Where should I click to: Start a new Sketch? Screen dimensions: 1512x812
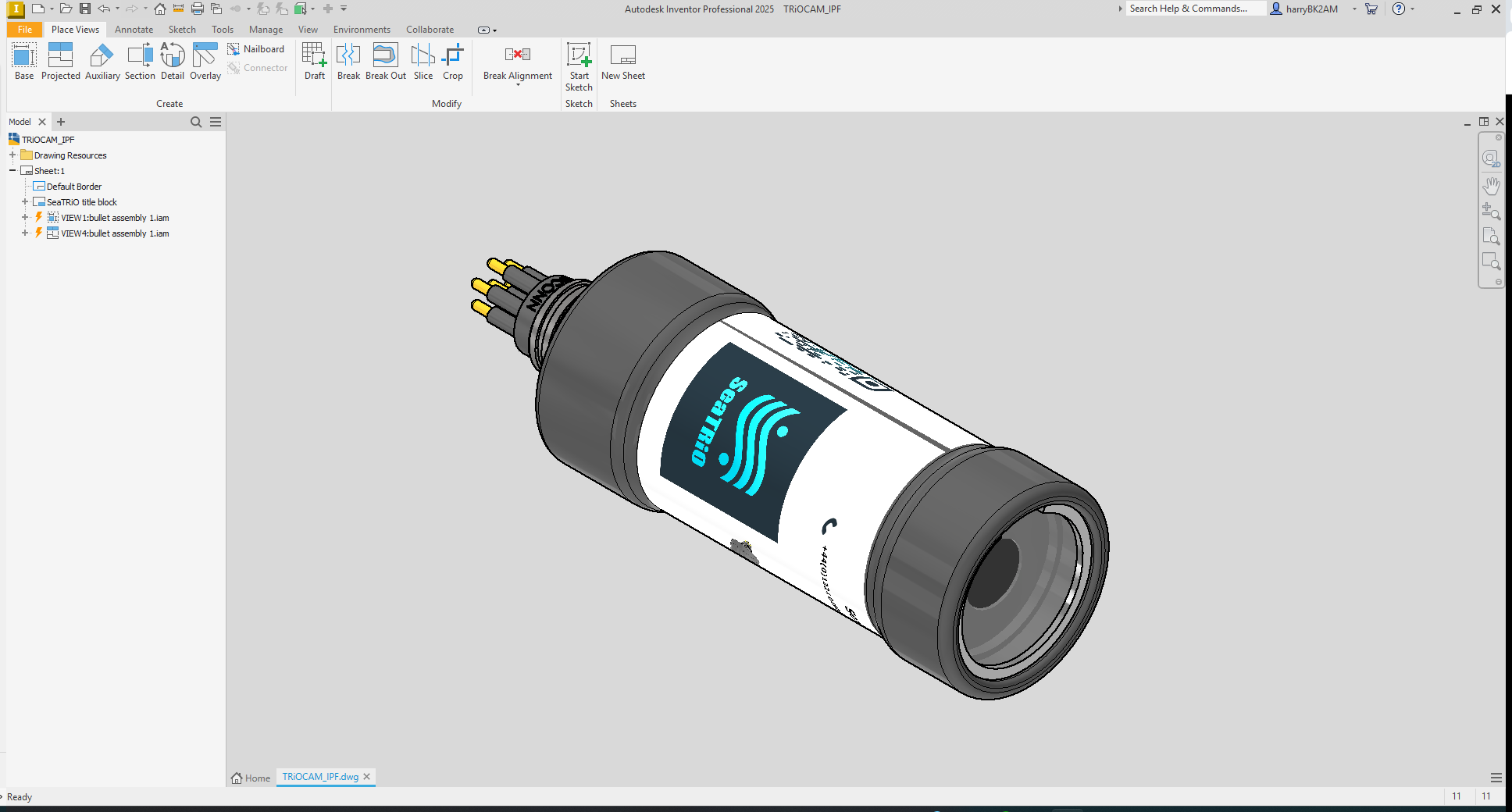(x=579, y=67)
